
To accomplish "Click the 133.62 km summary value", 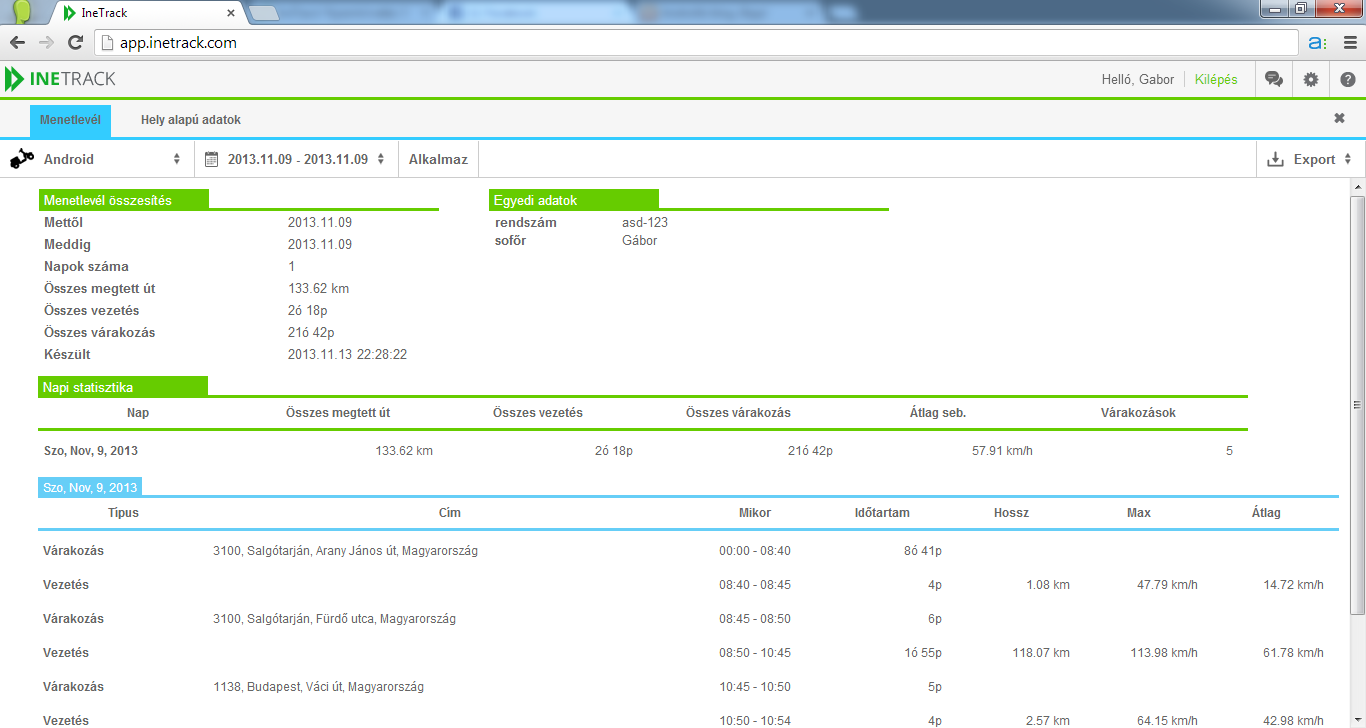I will (318, 289).
